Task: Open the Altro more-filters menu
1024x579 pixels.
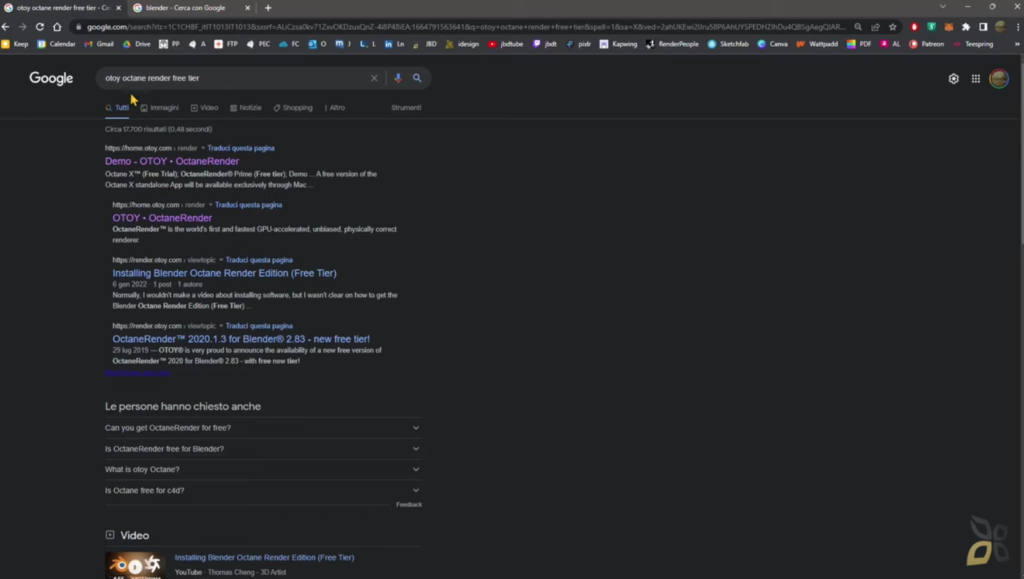Action: click(334, 108)
